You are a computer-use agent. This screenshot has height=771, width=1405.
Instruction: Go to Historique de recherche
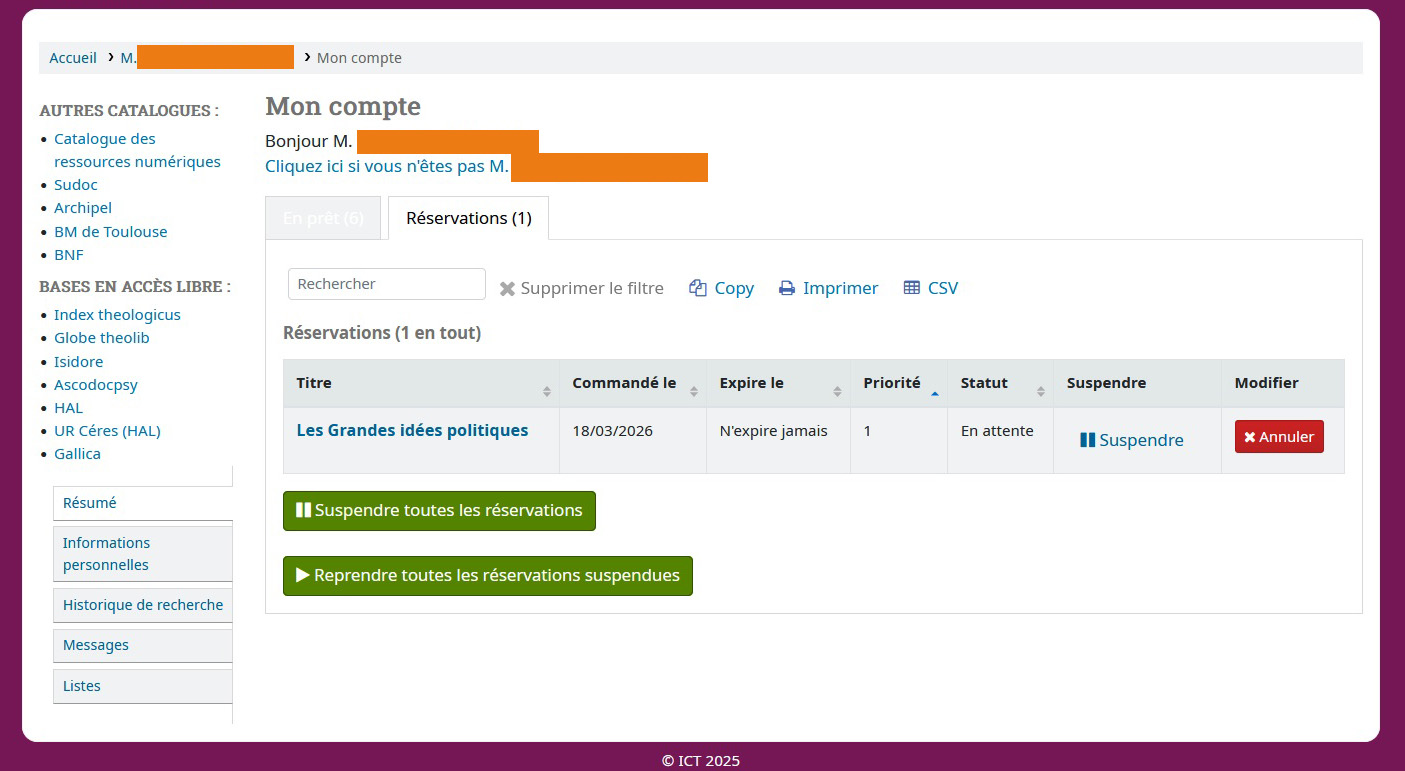142,605
